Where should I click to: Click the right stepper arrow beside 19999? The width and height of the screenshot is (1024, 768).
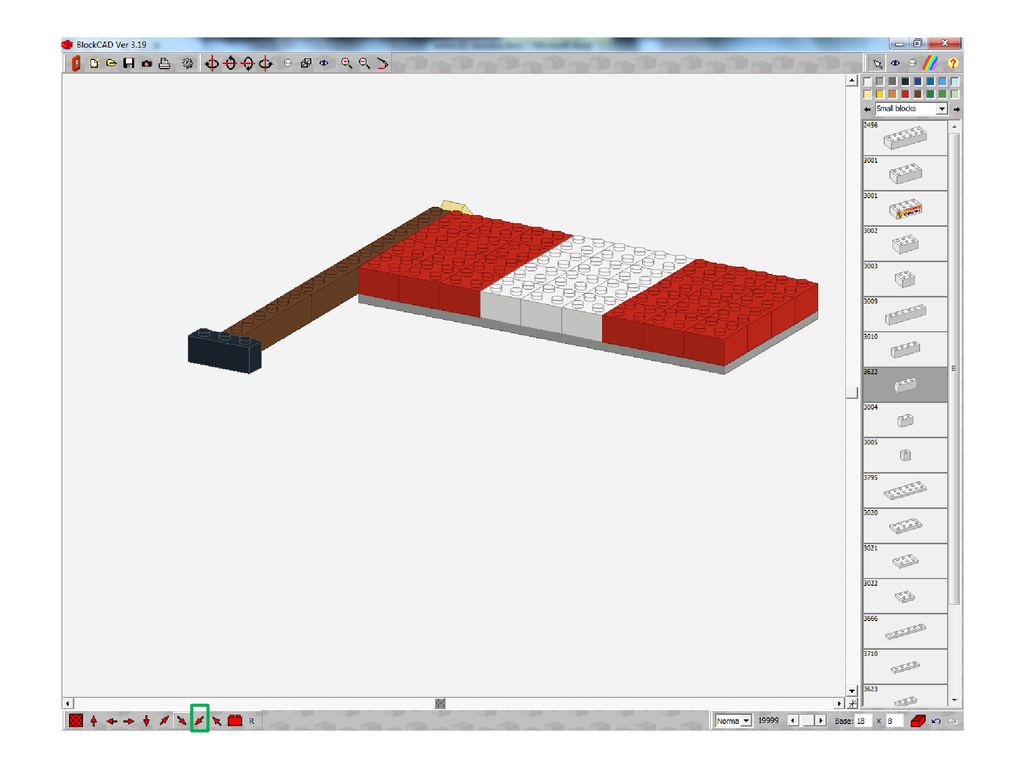[820, 720]
